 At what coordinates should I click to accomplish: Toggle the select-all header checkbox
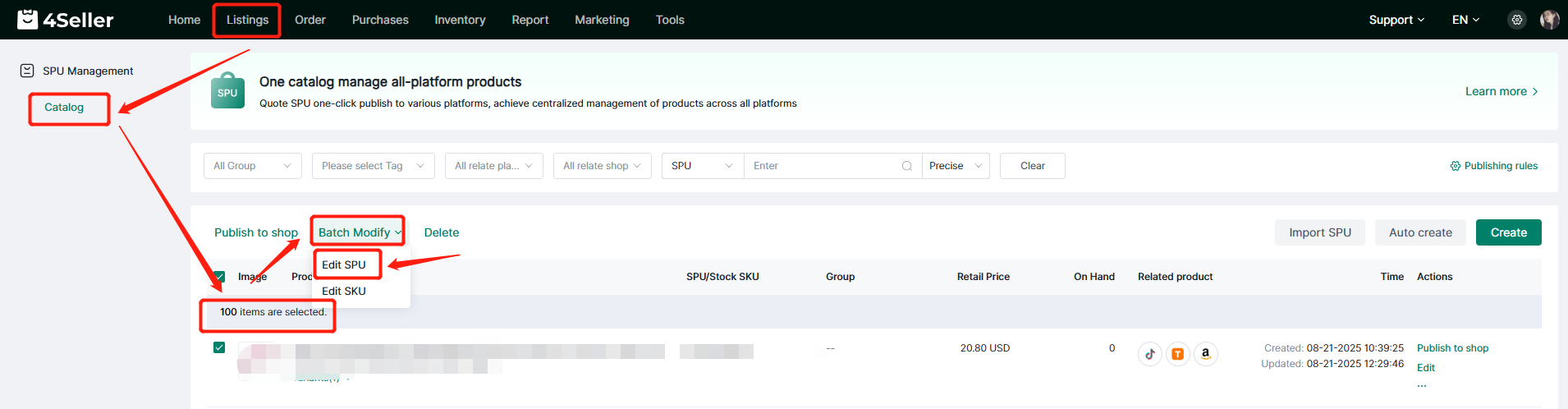pyautogui.click(x=219, y=277)
